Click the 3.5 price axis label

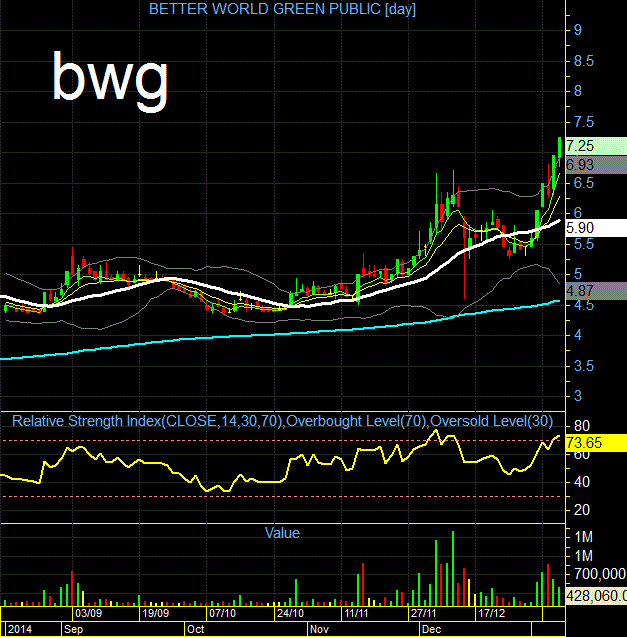point(584,366)
